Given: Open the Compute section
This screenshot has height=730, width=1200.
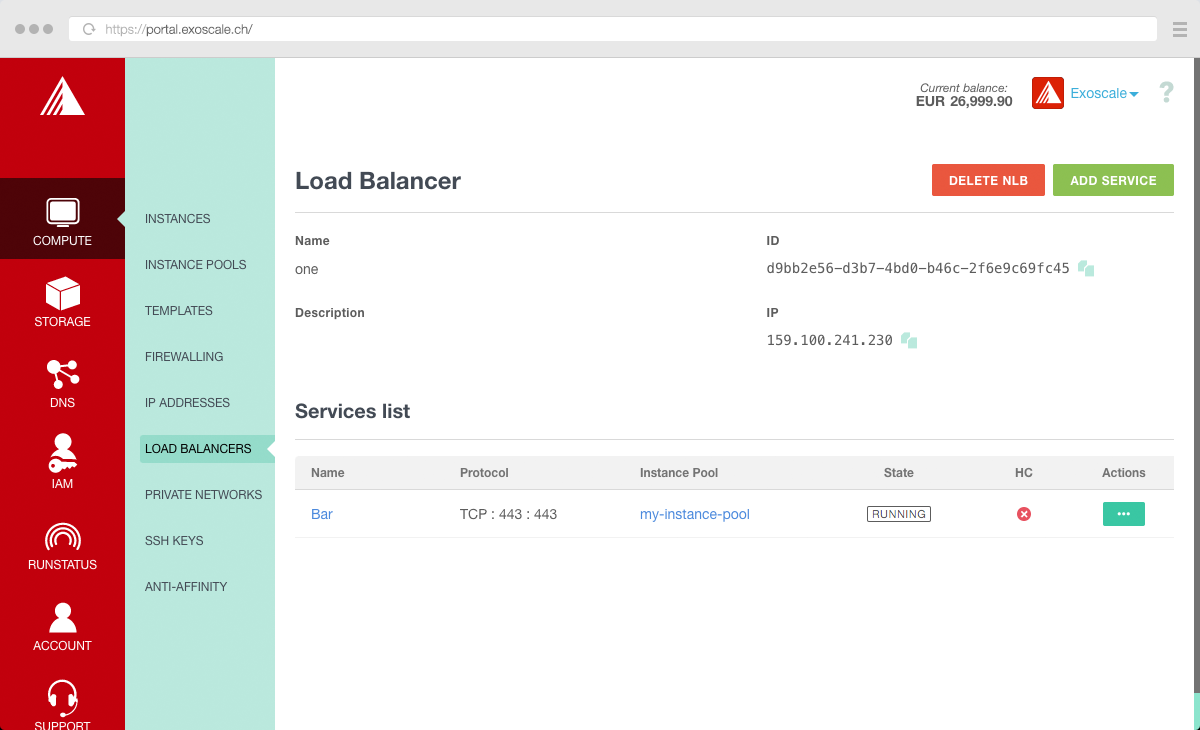Looking at the screenshot, I should (x=62, y=219).
